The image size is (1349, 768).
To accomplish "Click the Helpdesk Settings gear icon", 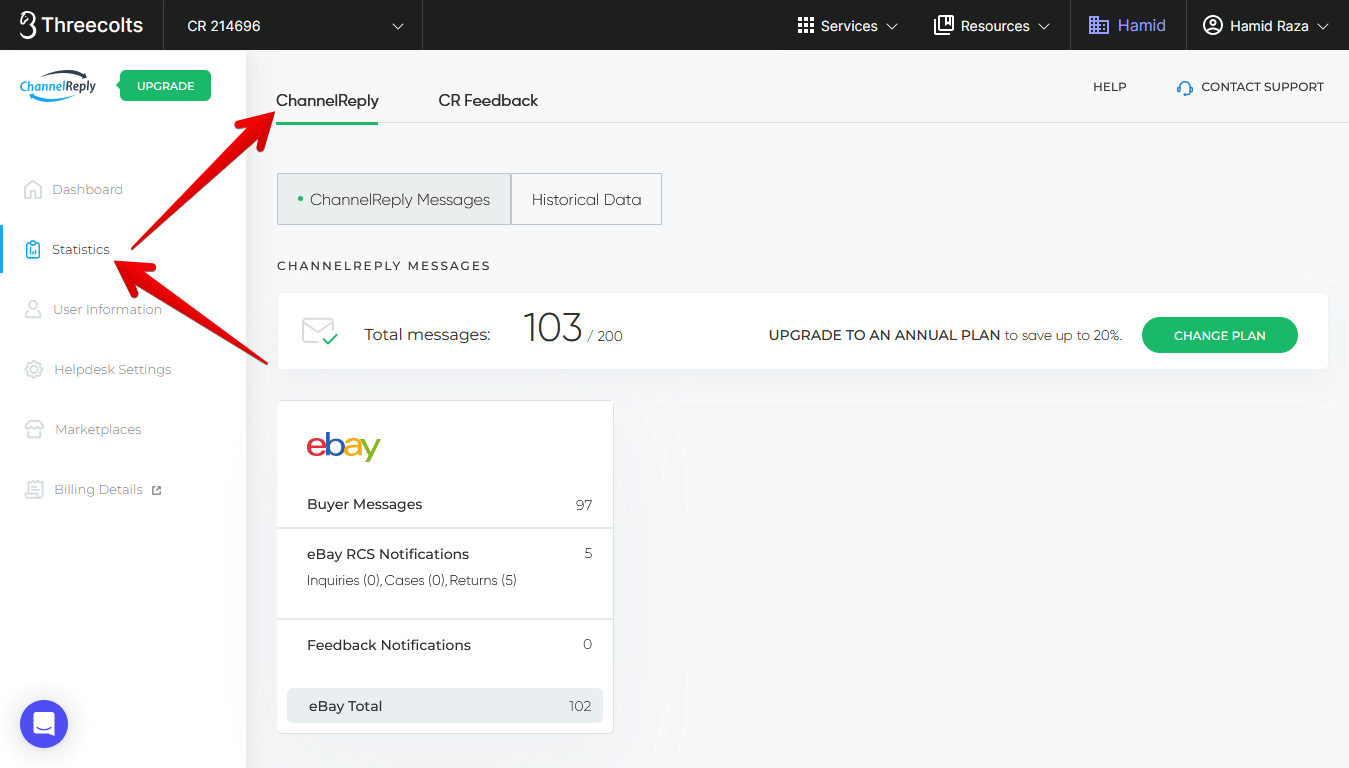I will (x=34, y=369).
